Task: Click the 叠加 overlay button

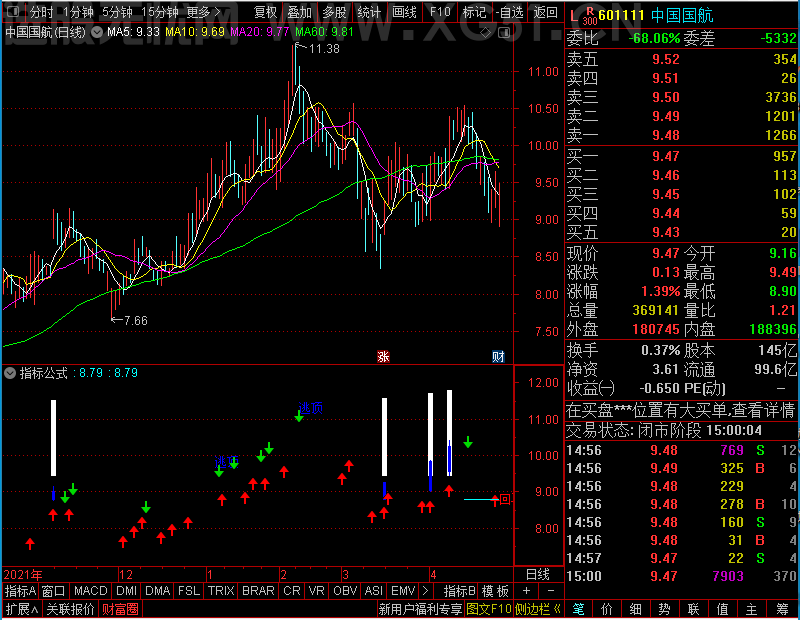Action: pos(299,12)
